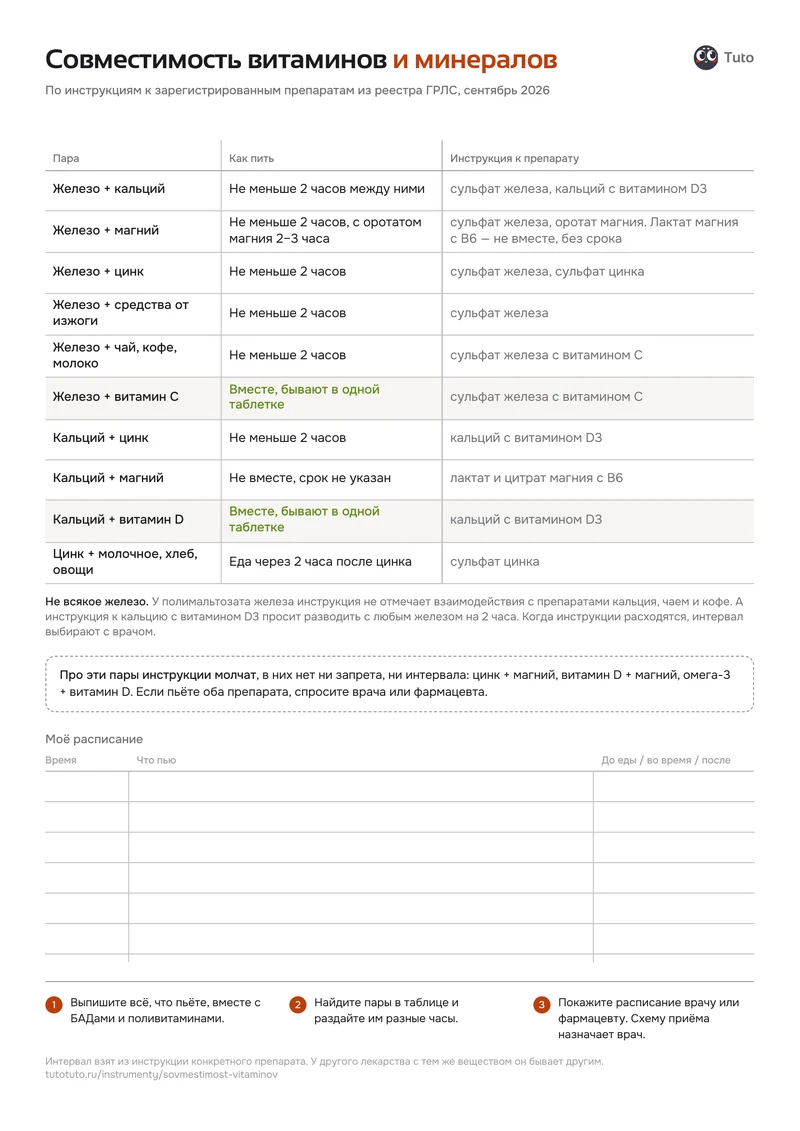Select the 'Железо + витамин C' highlighted row
This screenshot has width=800, height=1131.
pos(400,398)
